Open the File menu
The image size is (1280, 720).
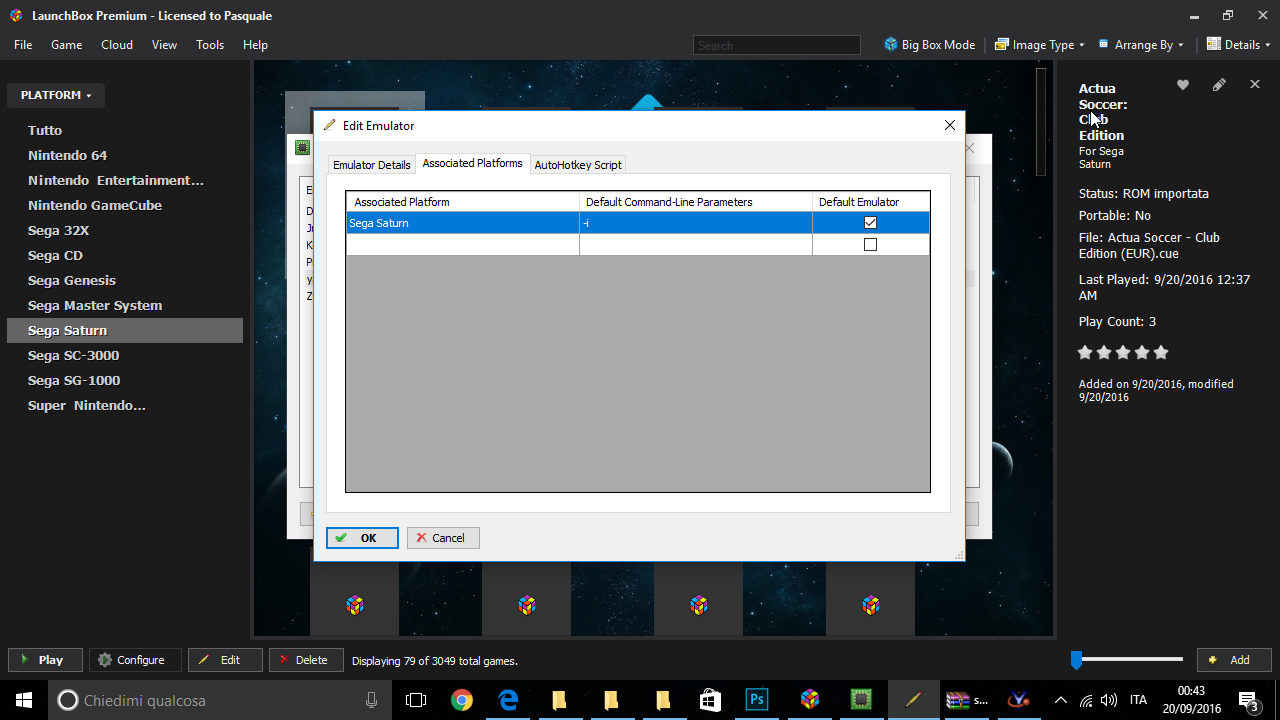tap(23, 45)
